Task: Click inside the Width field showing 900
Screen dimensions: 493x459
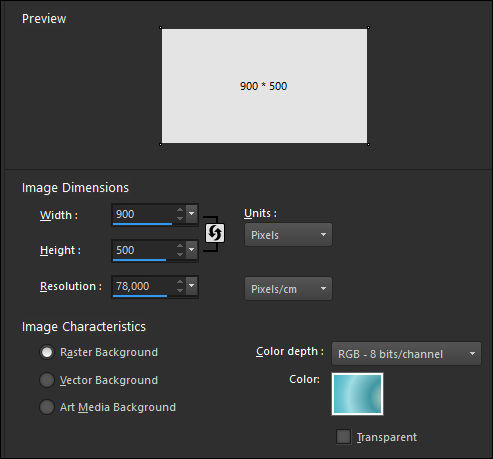Action: tap(143, 214)
